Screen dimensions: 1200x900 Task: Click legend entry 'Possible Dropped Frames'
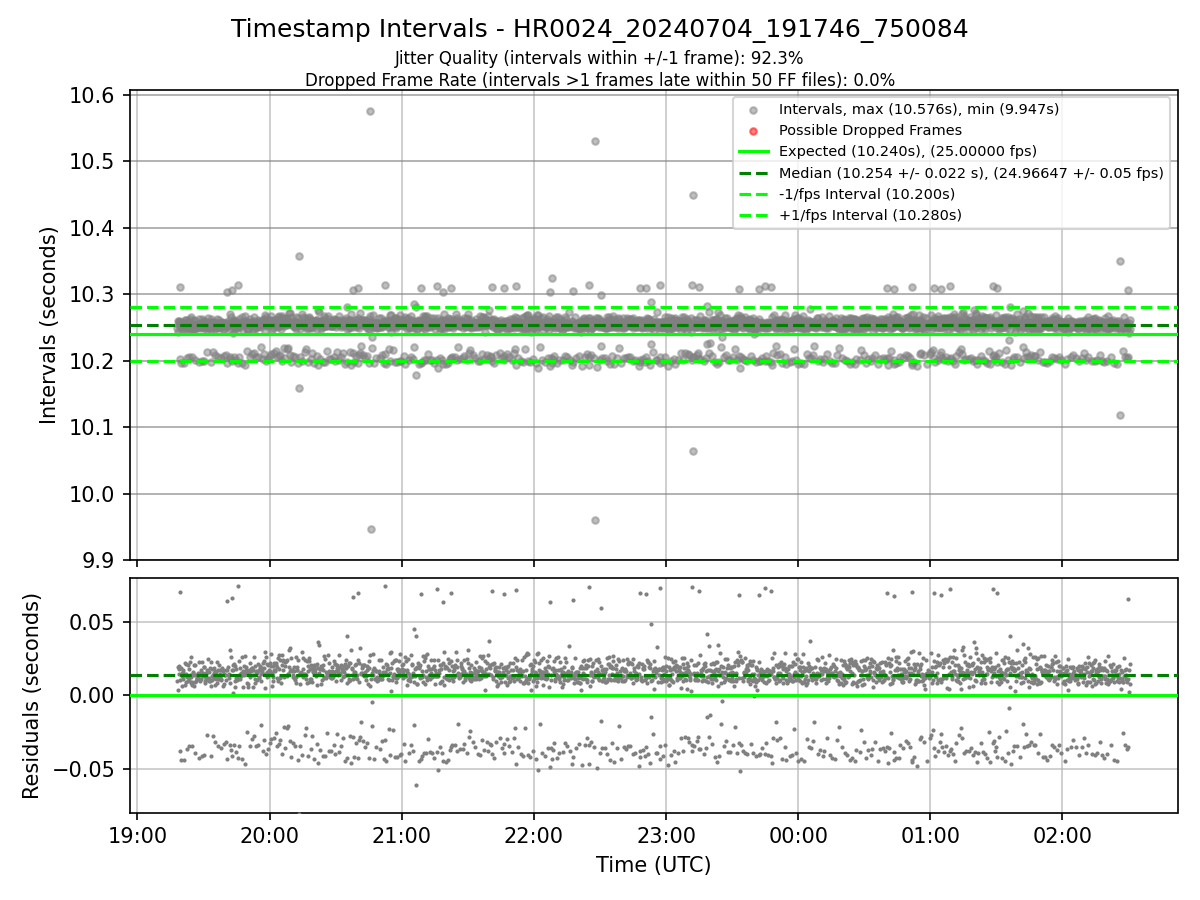(870, 130)
